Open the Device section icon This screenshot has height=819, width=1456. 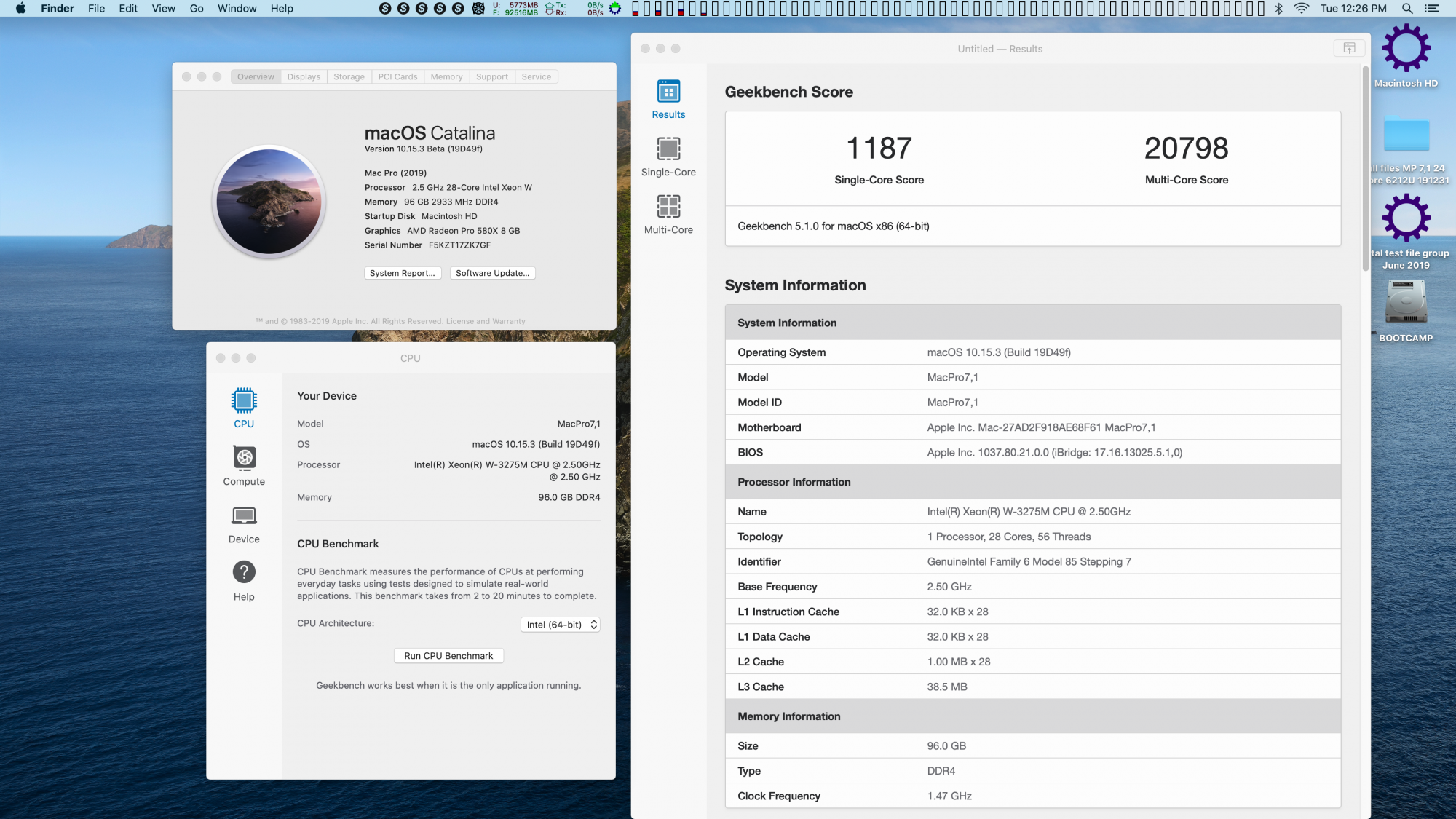(x=244, y=516)
